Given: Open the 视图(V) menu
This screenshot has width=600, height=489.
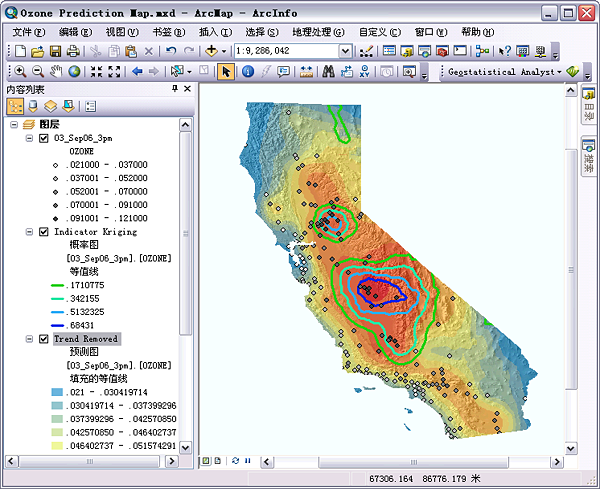Looking at the screenshot, I should pyautogui.click(x=122, y=32).
